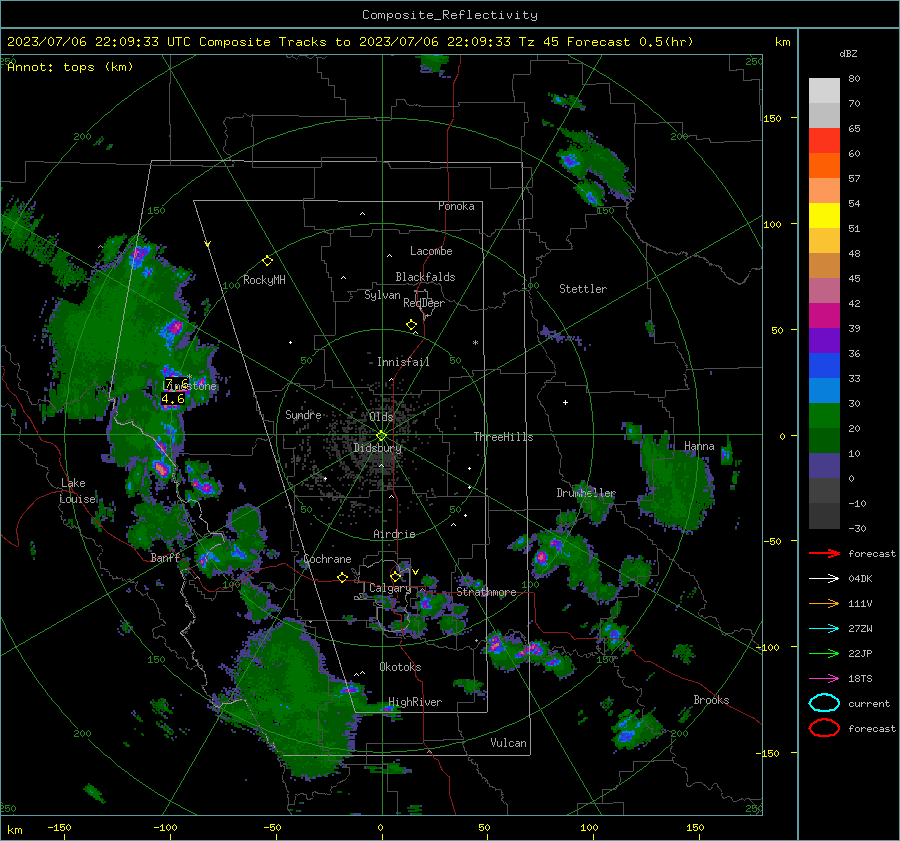The width and height of the screenshot is (900, 841).
Task: Click the -150 tick on bottom axis
Action: coord(59,827)
